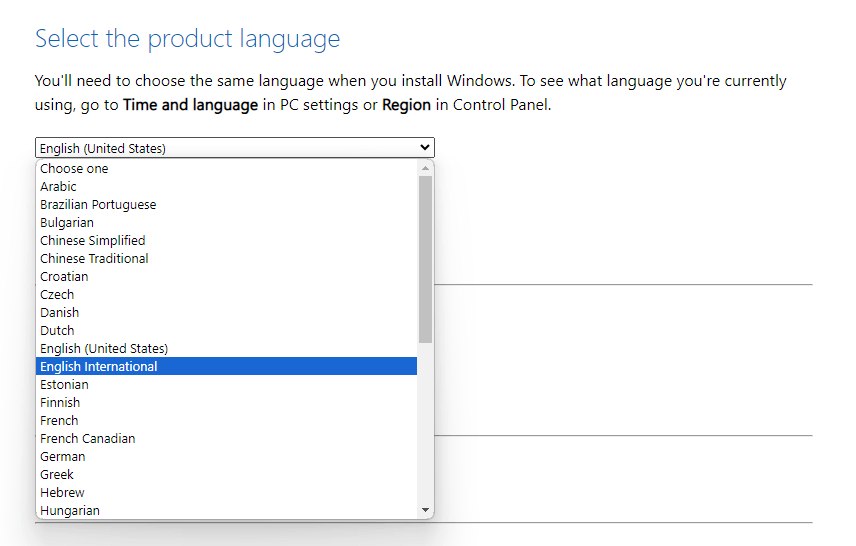Image resolution: width=856 pixels, height=546 pixels.
Task: Select Czech language entry
Action: (227, 295)
